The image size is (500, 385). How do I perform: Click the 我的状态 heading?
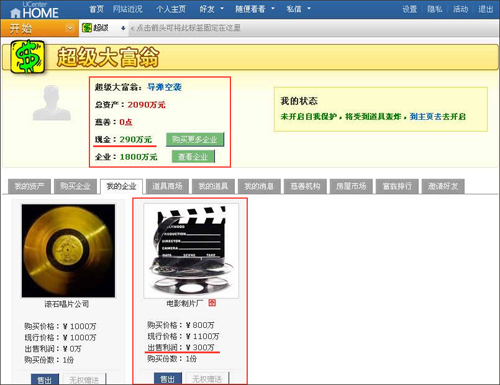pyautogui.click(x=299, y=101)
